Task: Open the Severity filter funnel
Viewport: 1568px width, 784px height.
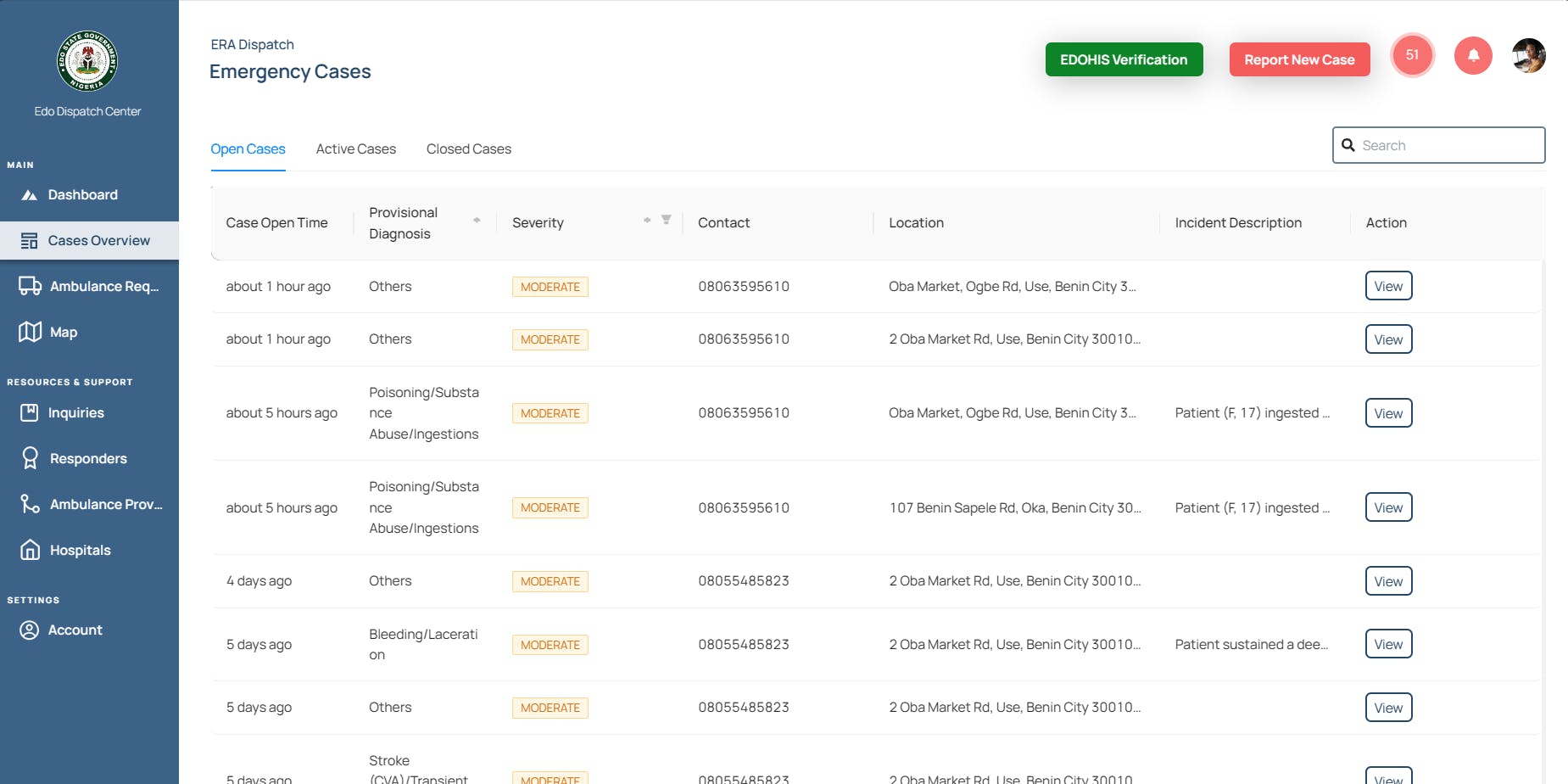Action: coord(667,220)
